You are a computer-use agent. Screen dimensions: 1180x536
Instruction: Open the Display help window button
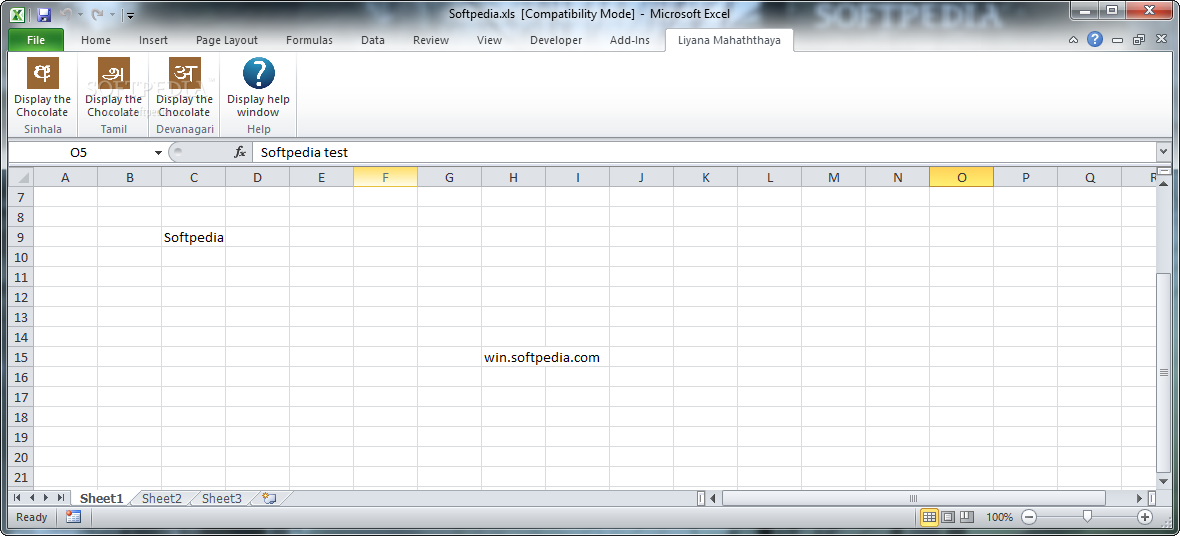point(258,89)
